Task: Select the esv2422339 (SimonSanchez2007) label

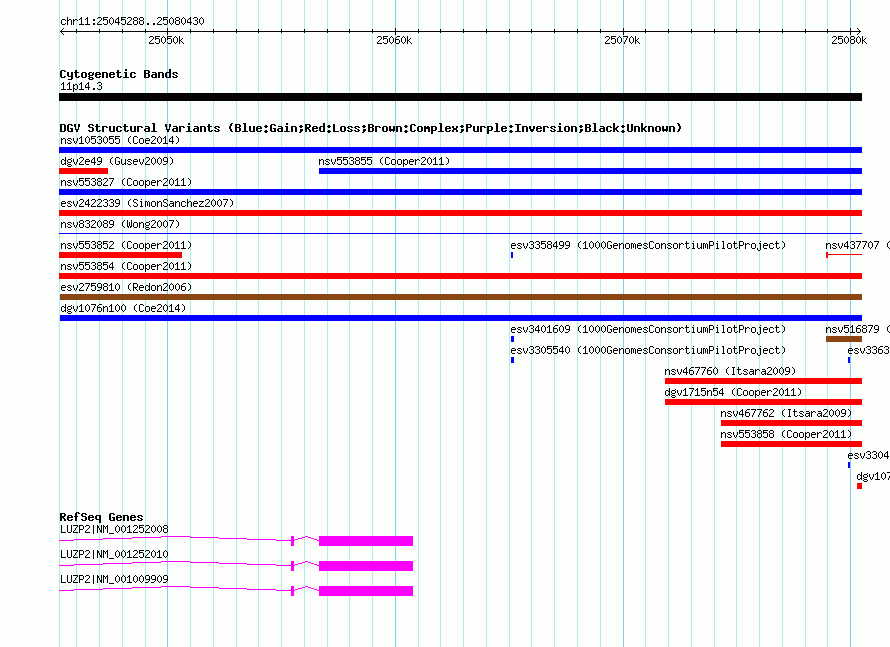Action: 147,203
